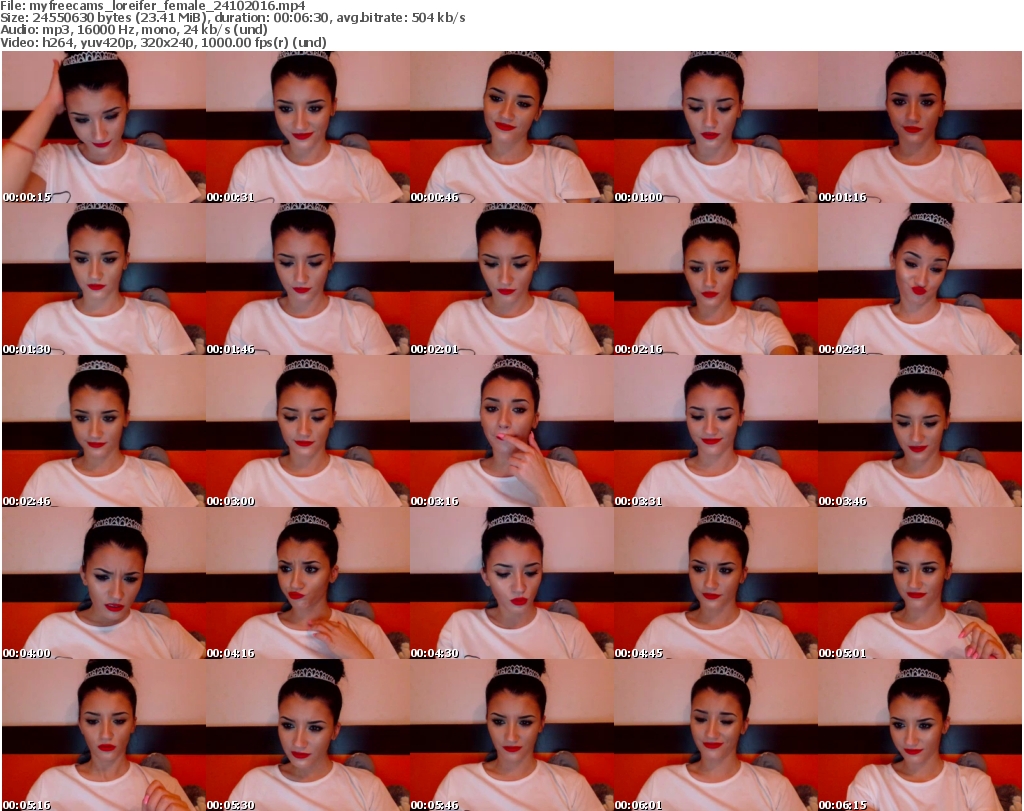
Task: Click the 'Size: 24550630 bytes' info line
Action: pos(232,18)
